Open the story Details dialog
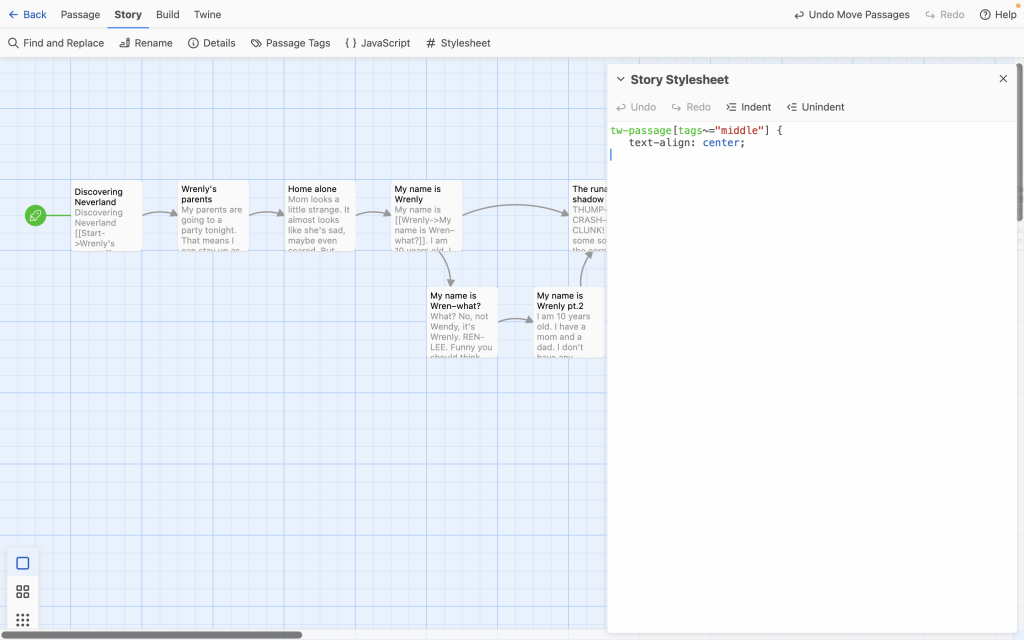The height and width of the screenshot is (640, 1024). coord(211,43)
